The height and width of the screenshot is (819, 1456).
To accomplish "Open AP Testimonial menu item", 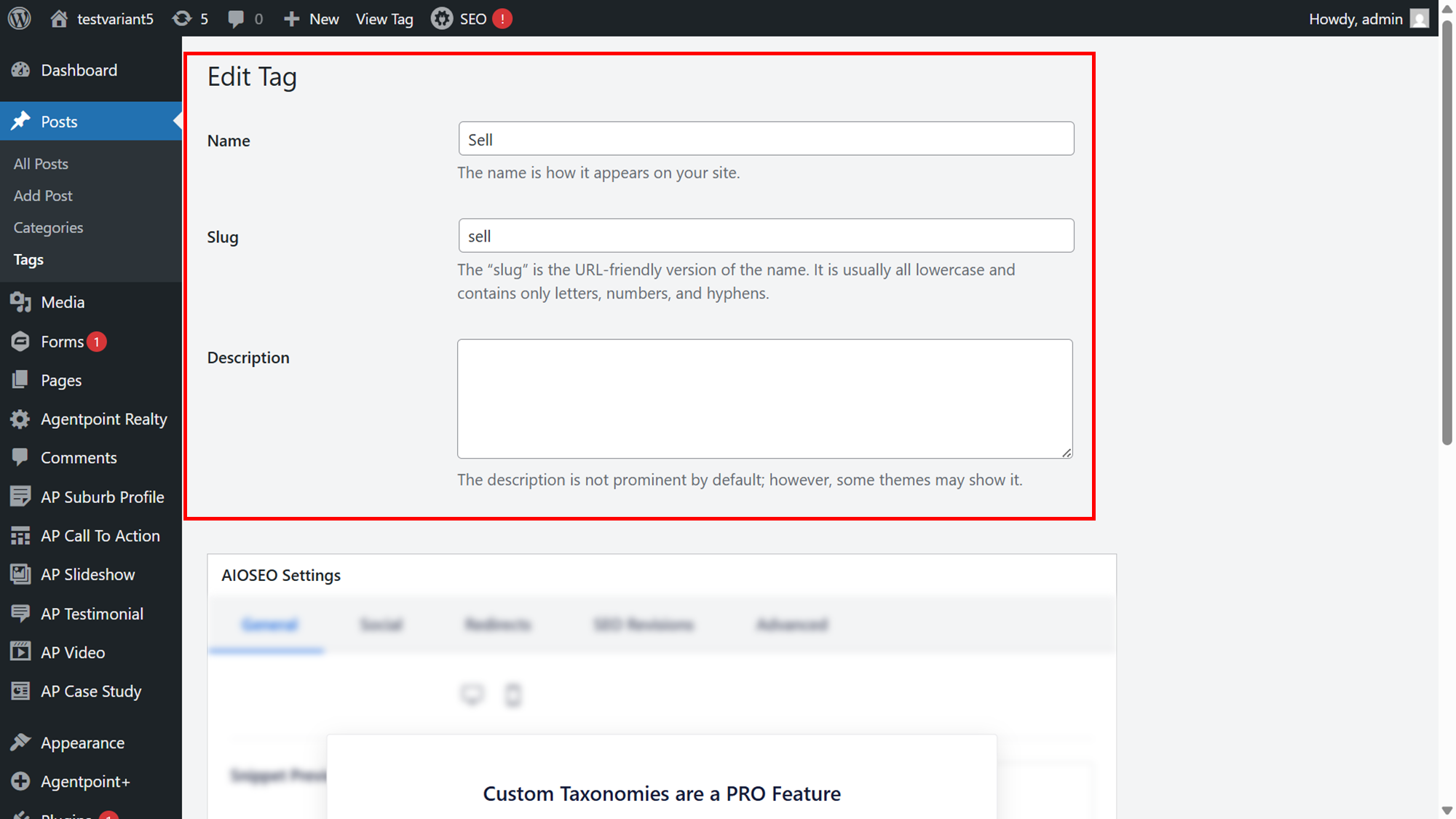I will [91, 614].
